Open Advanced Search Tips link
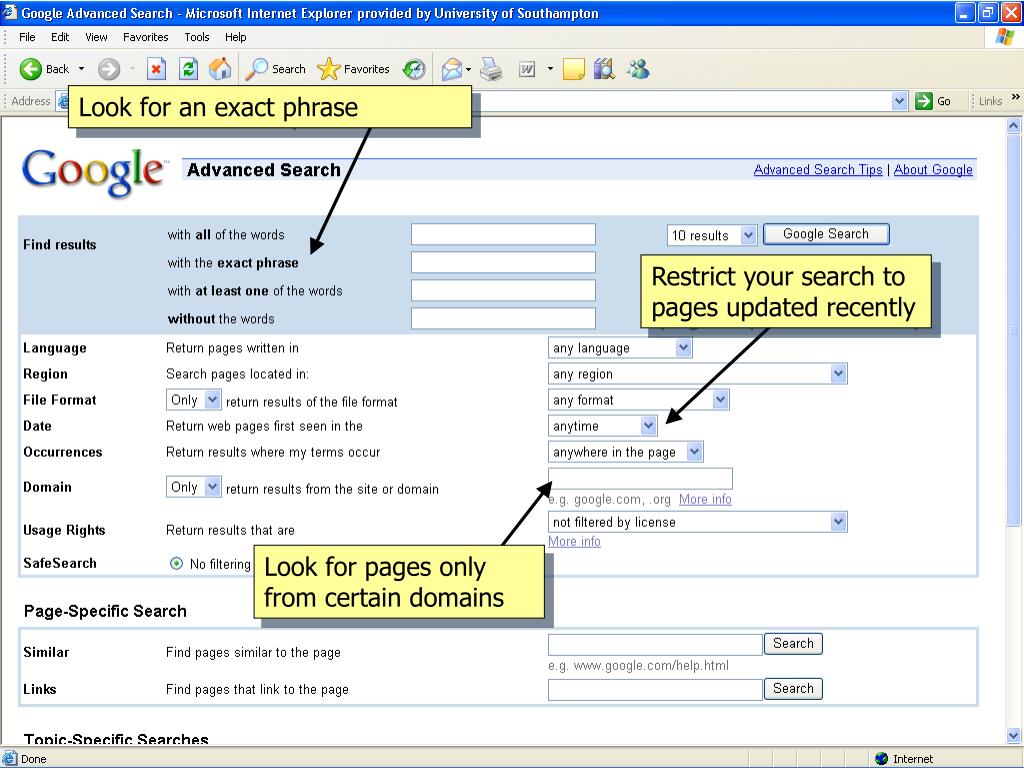This screenshot has width=1024, height=768. (818, 170)
